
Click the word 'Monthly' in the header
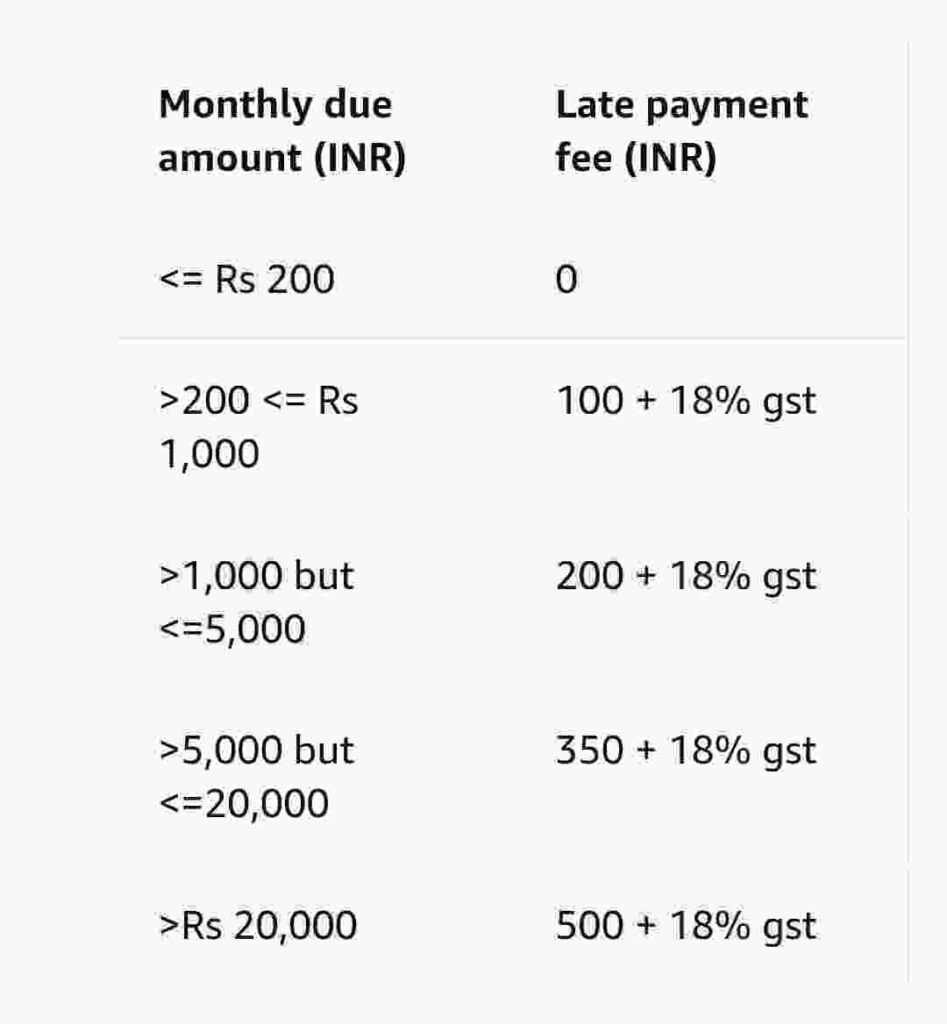coord(236,105)
